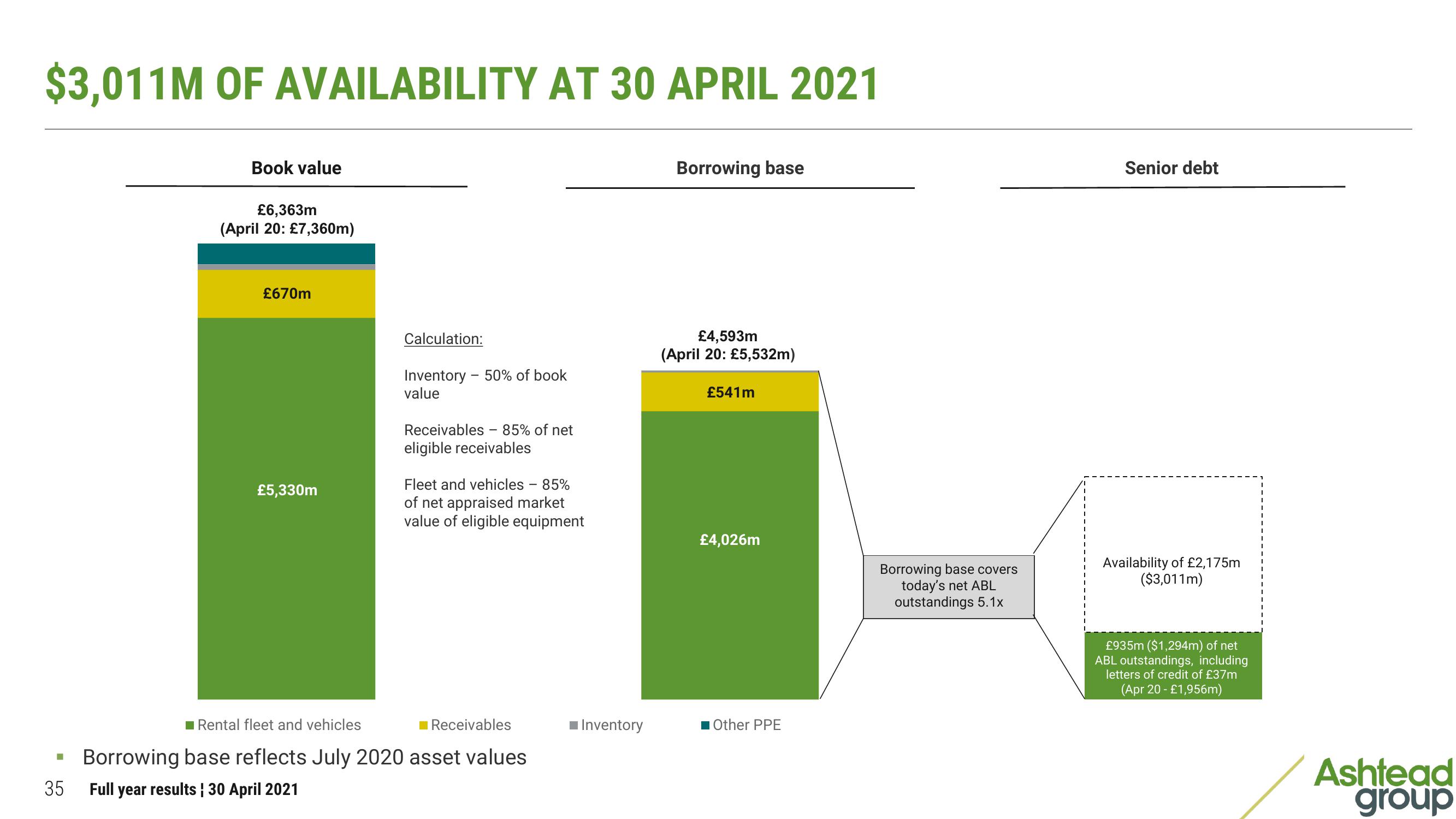Select the 'Senior debt' column heading
Viewport: 1456px width, 819px height.
pos(1171,168)
